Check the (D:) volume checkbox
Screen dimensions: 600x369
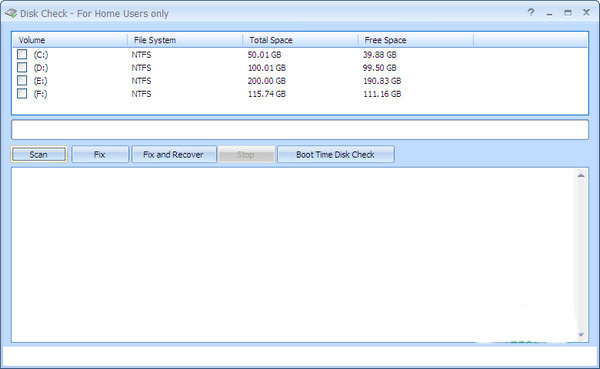22,67
